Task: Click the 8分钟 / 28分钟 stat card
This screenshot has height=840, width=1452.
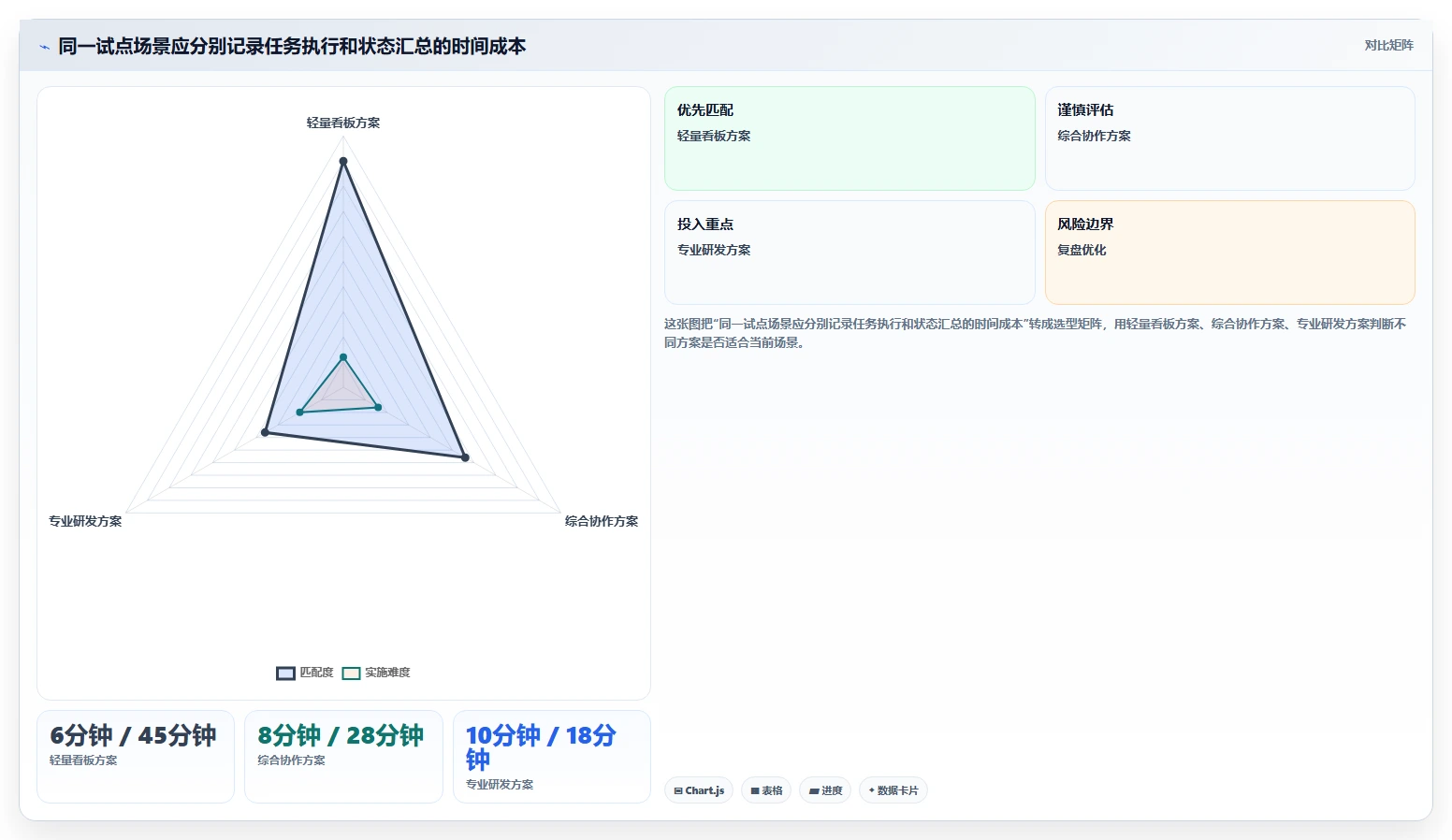Action: (343, 757)
